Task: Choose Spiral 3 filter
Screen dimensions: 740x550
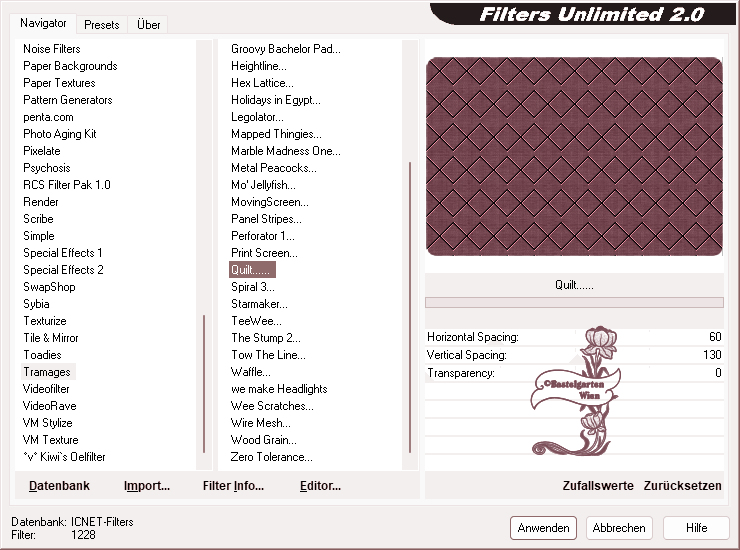Action: [252, 287]
